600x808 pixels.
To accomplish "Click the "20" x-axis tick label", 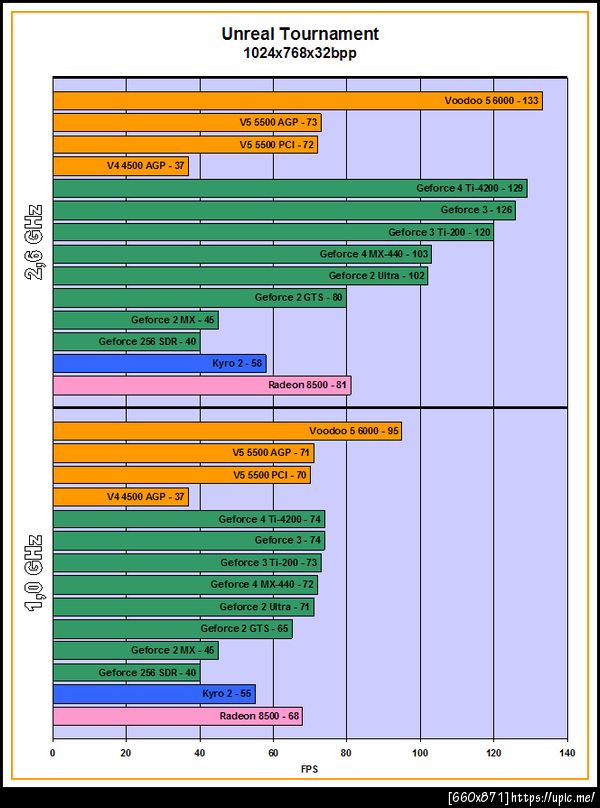I will (126, 753).
